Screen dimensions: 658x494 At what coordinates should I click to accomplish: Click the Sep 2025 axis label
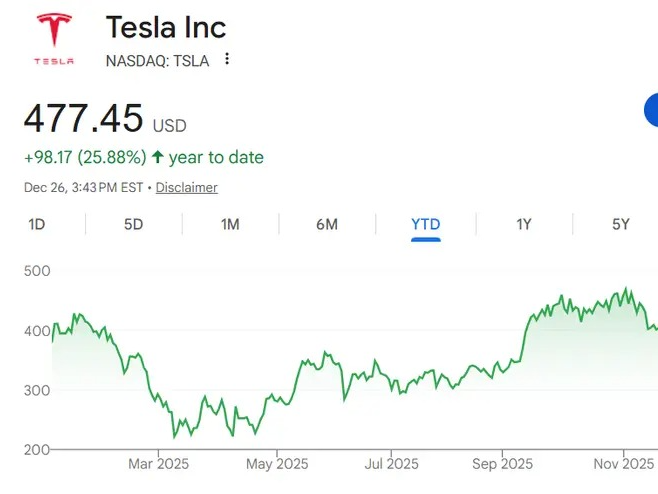(x=502, y=464)
